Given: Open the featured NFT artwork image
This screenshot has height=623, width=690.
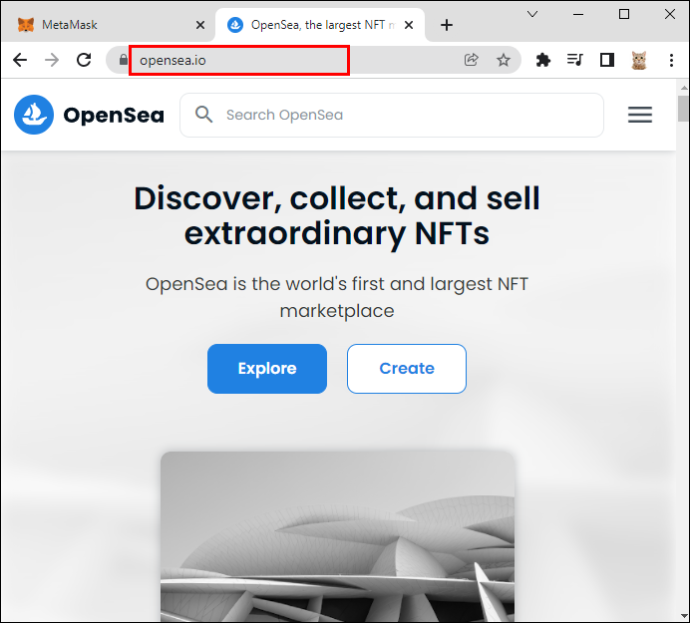Looking at the screenshot, I should click(338, 537).
